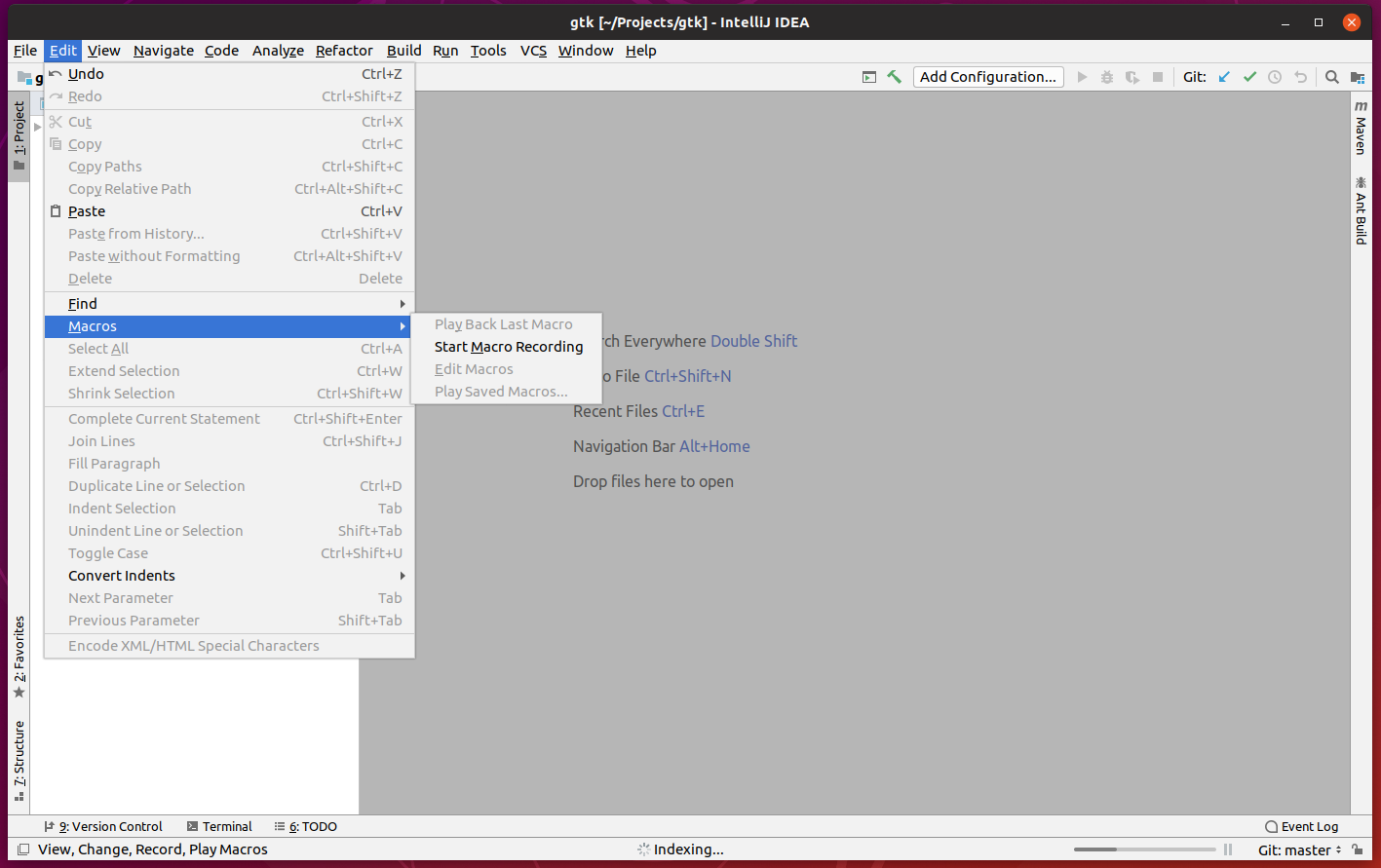
Task: Click the Git Commit checkmark icon
Action: tap(1249, 77)
